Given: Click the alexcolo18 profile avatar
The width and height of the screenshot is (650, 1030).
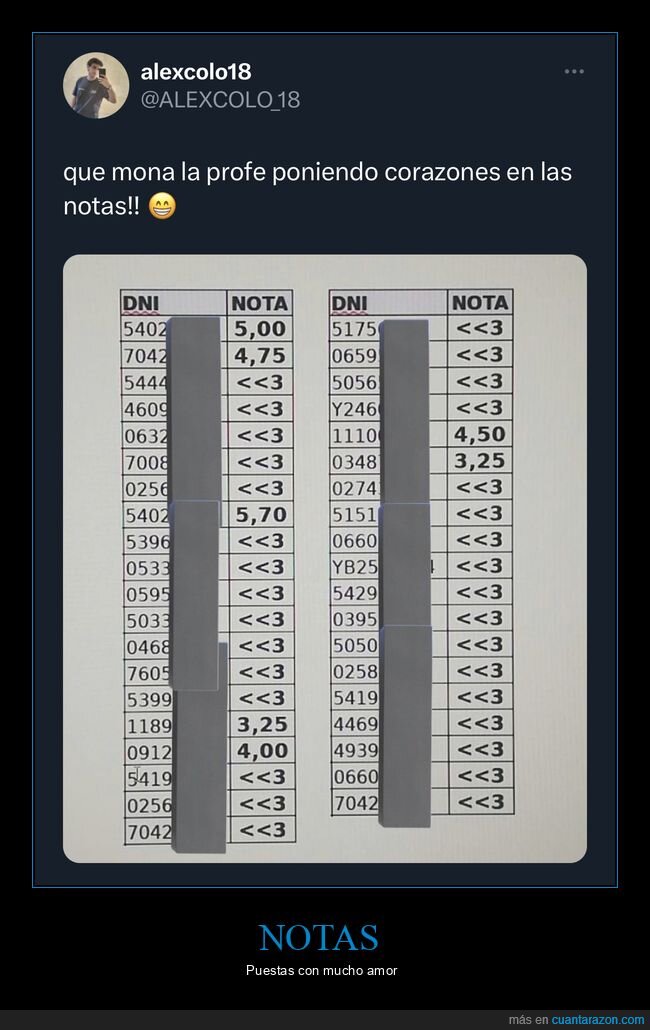Looking at the screenshot, I should [x=96, y=85].
